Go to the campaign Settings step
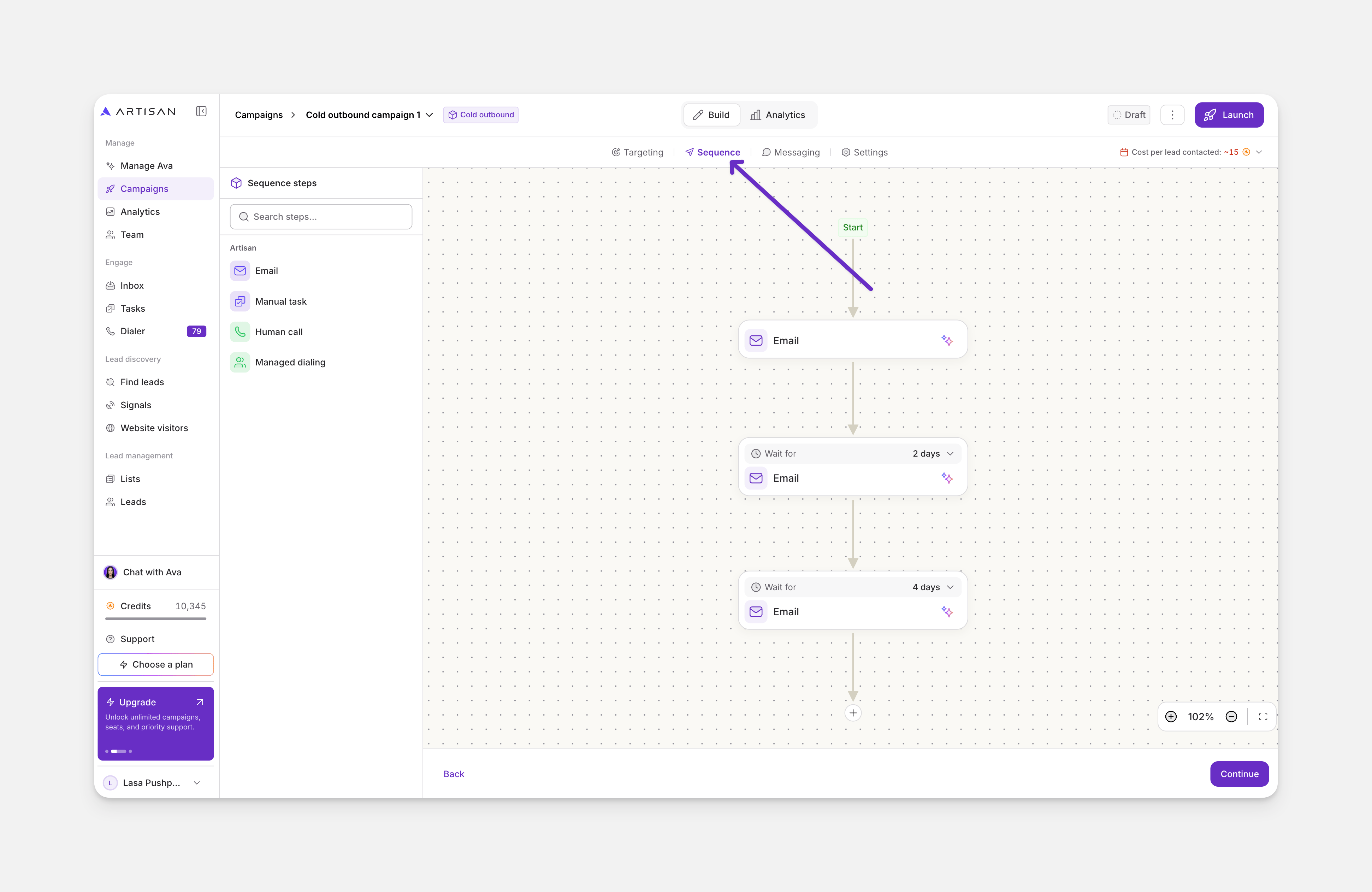The height and width of the screenshot is (892, 1372). [x=865, y=152]
